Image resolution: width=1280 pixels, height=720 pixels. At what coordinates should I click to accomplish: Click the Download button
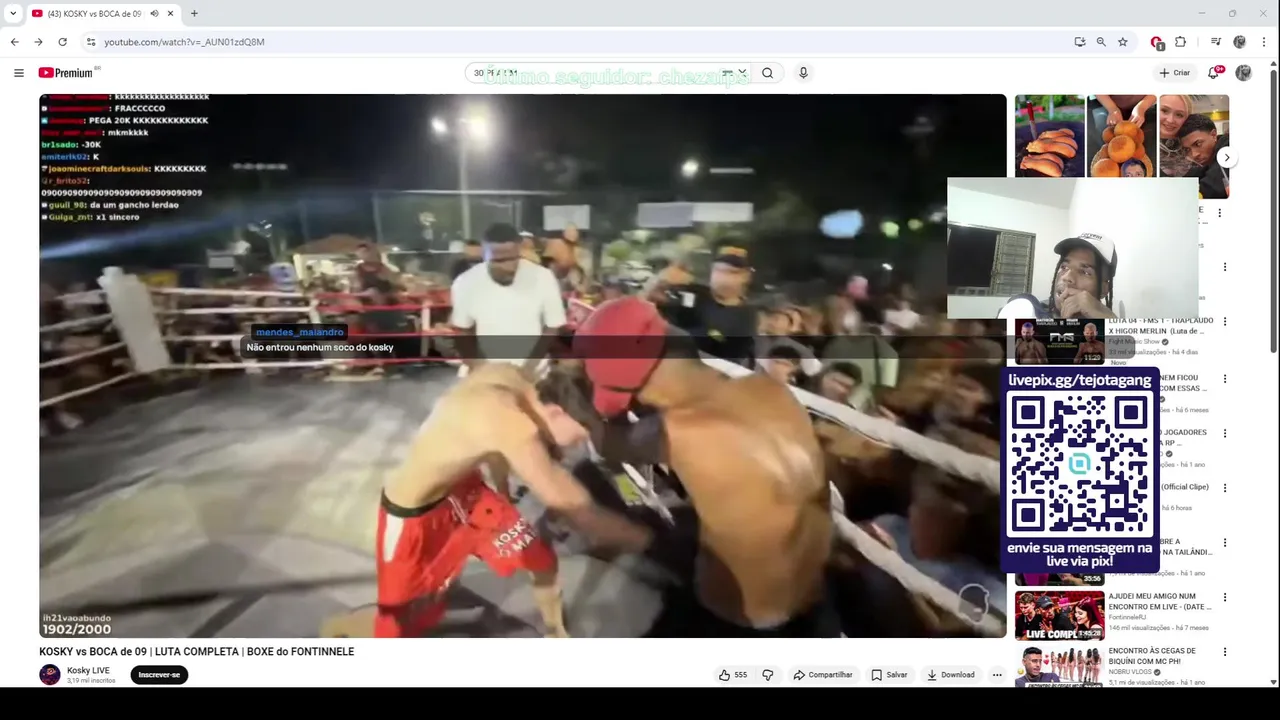(951, 675)
